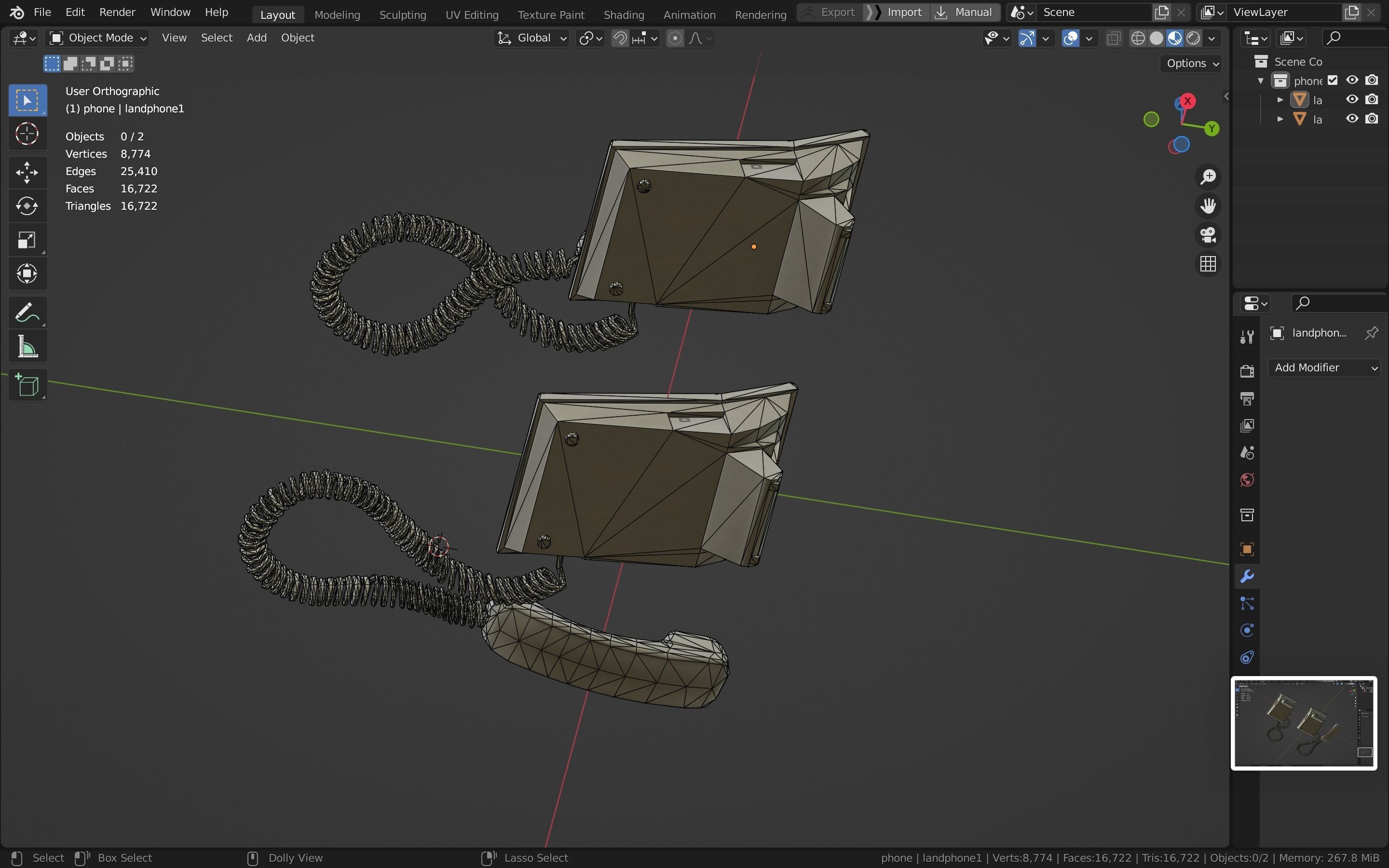This screenshot has height=868, width=1389.
Task: Open viewport Options dropdown
Action: click(x=1193, y=63)
